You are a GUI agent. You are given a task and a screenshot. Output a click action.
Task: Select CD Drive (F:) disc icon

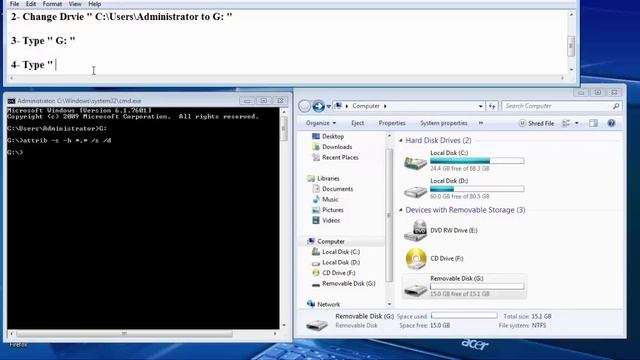pos(416,259)
